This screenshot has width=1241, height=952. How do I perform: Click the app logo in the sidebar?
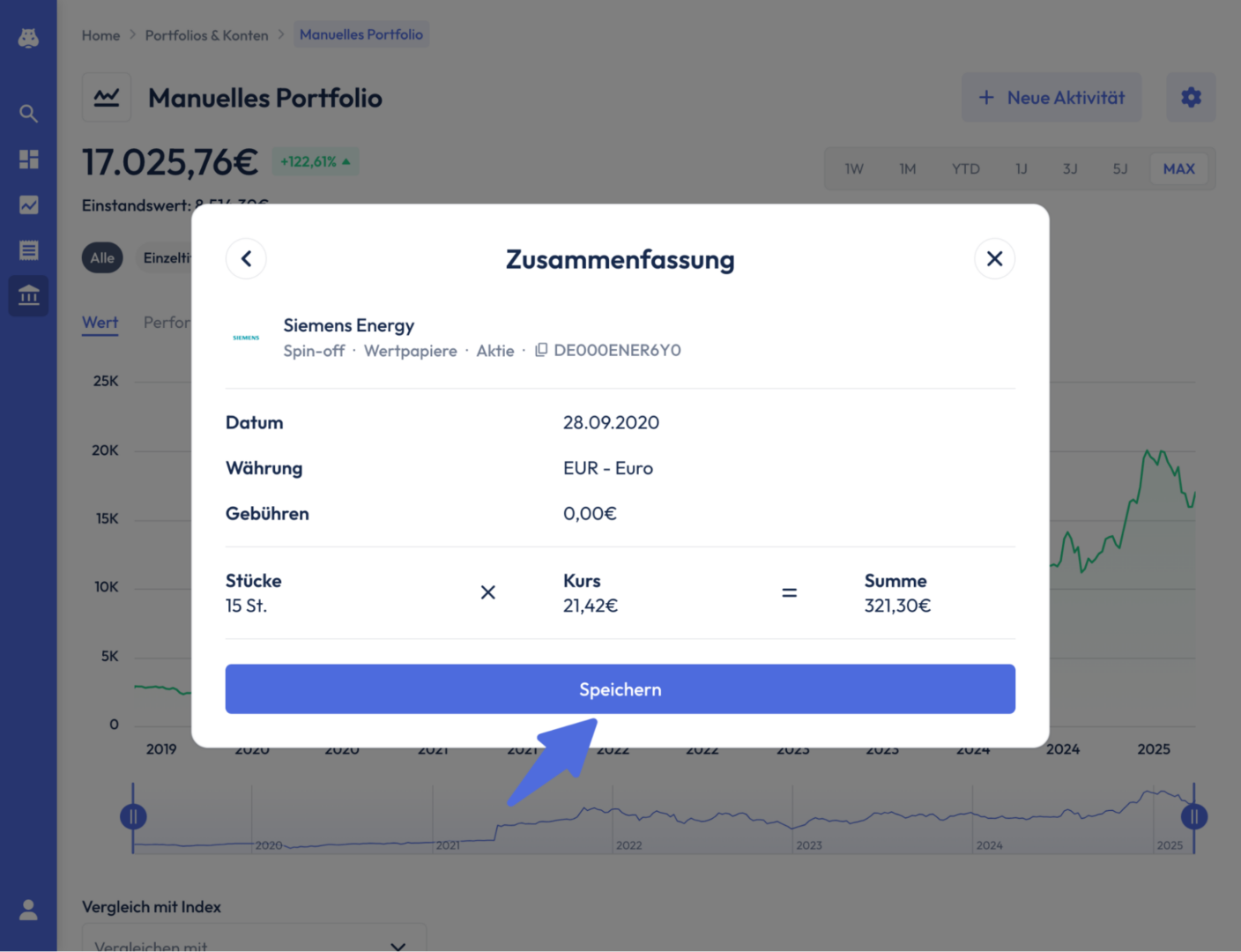coord(28,38)
